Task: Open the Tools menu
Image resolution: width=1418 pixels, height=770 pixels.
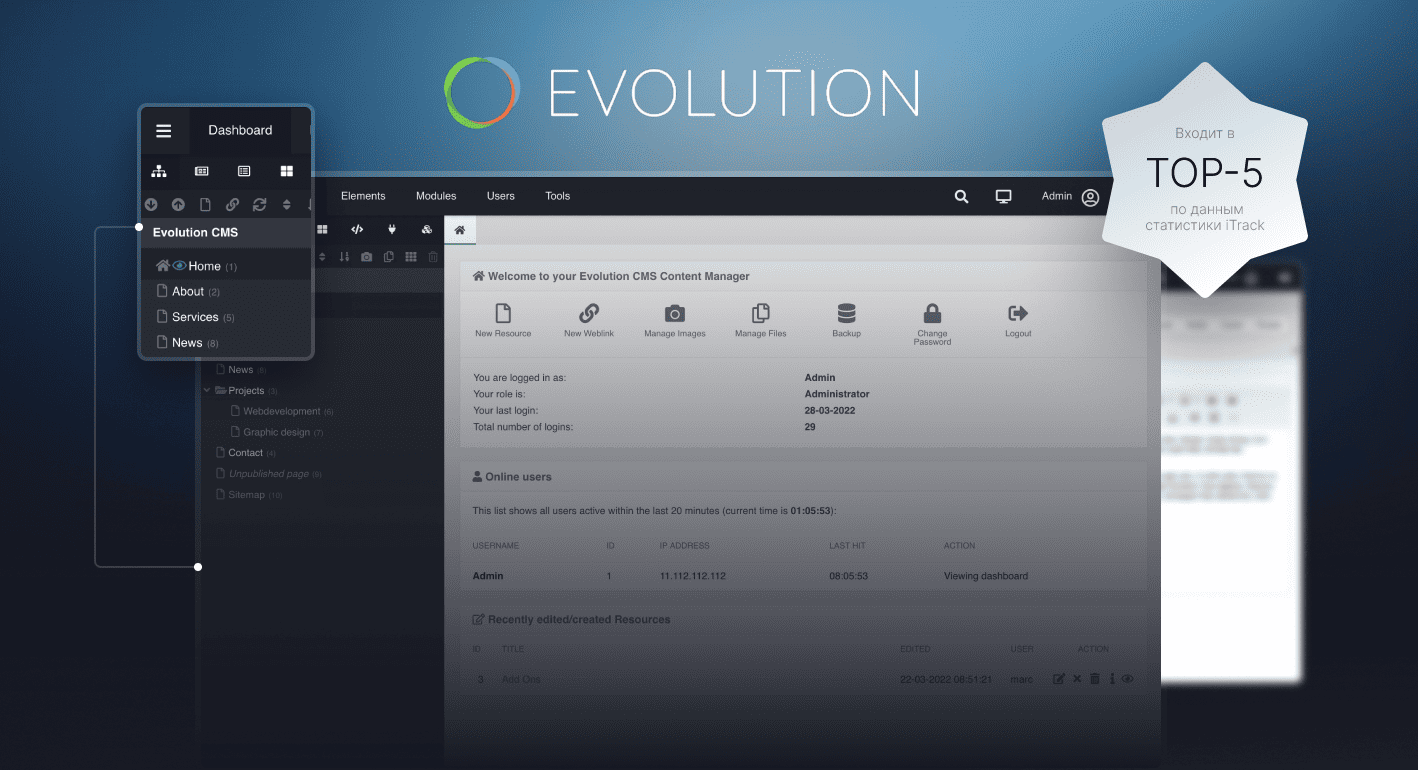Action: [x=558, y=196]
